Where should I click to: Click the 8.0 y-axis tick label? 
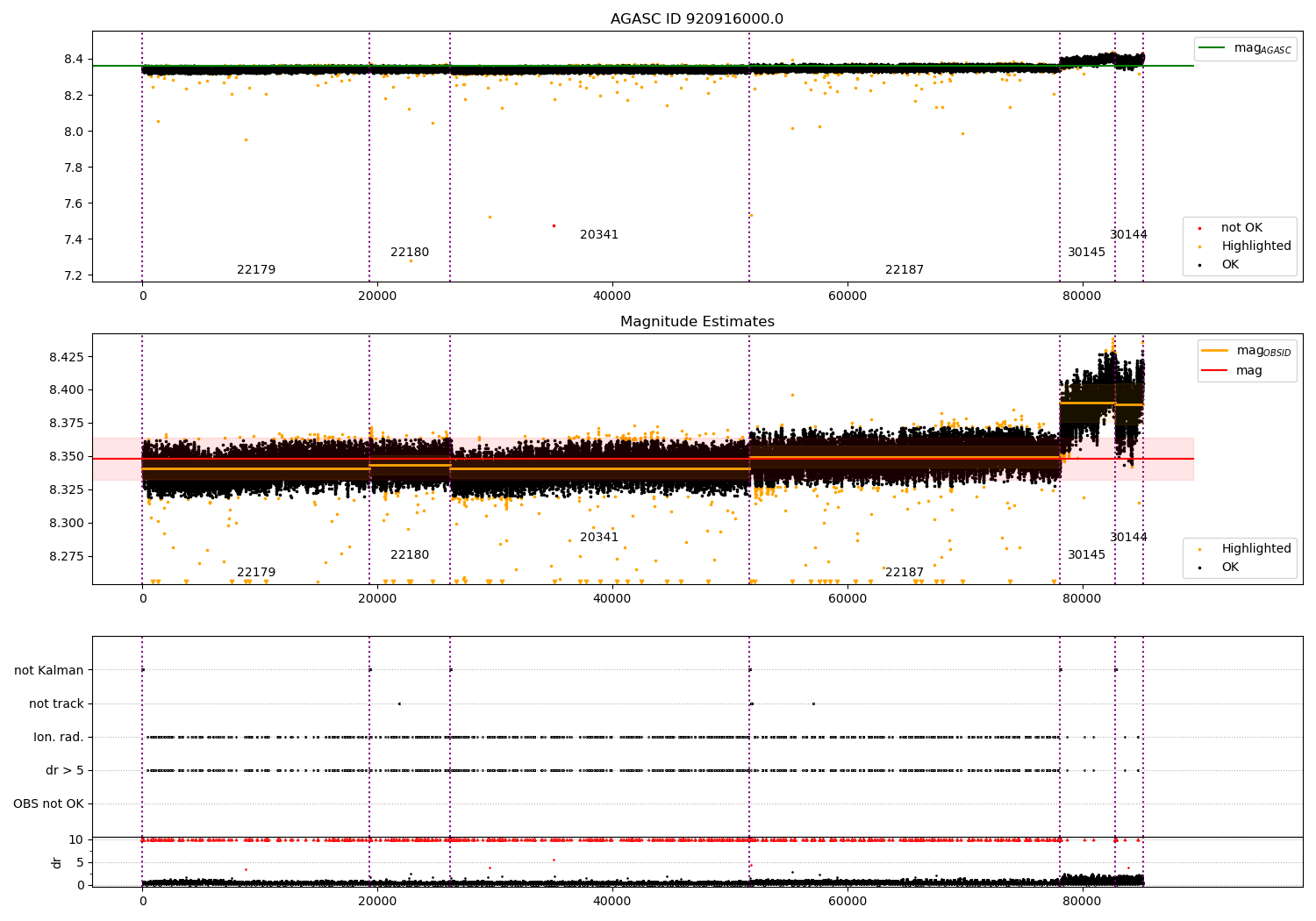tap(74, 132)
